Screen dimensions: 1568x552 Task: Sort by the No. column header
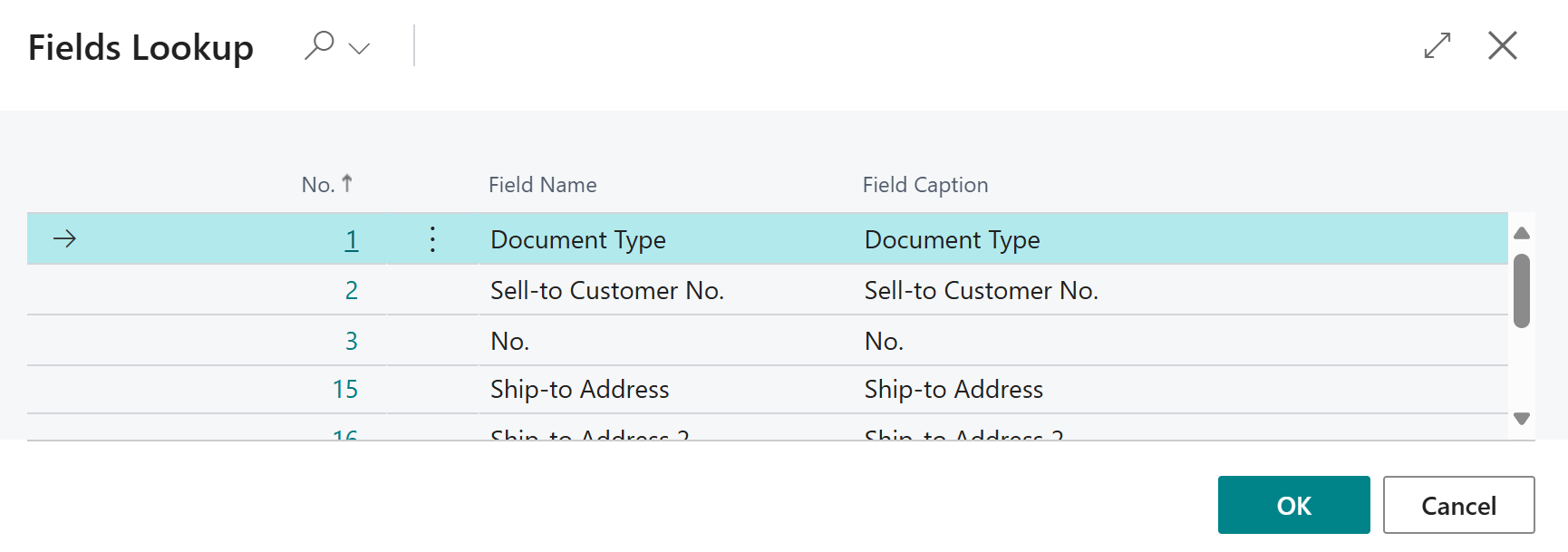[318, 185]
